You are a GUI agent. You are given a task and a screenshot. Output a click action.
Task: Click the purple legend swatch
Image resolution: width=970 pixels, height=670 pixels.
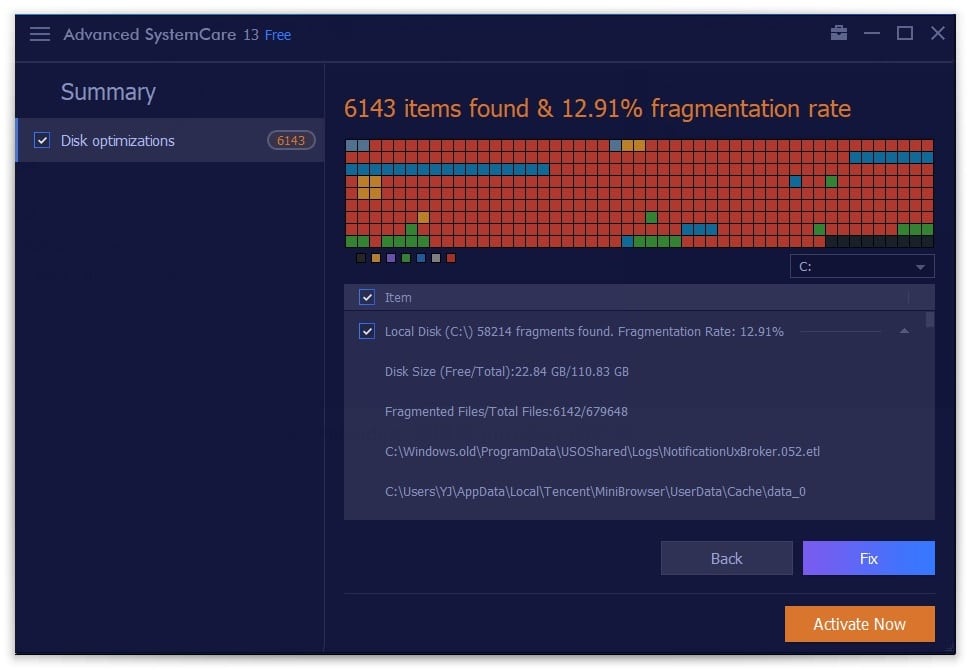coord(391,258)
